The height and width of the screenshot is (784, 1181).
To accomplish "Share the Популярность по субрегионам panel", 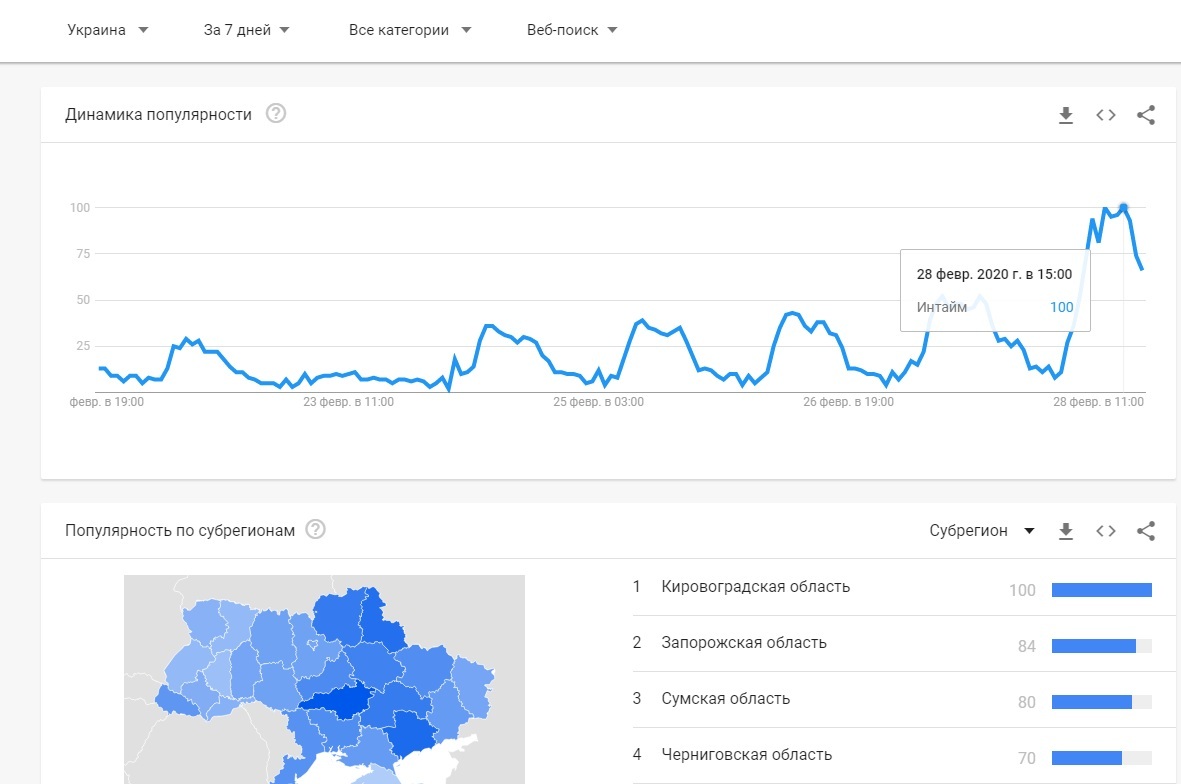I will coord(1145,530).
